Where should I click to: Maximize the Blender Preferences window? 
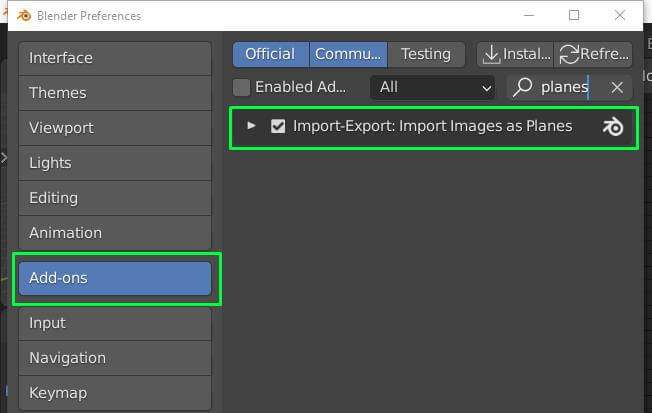(574, 16)
